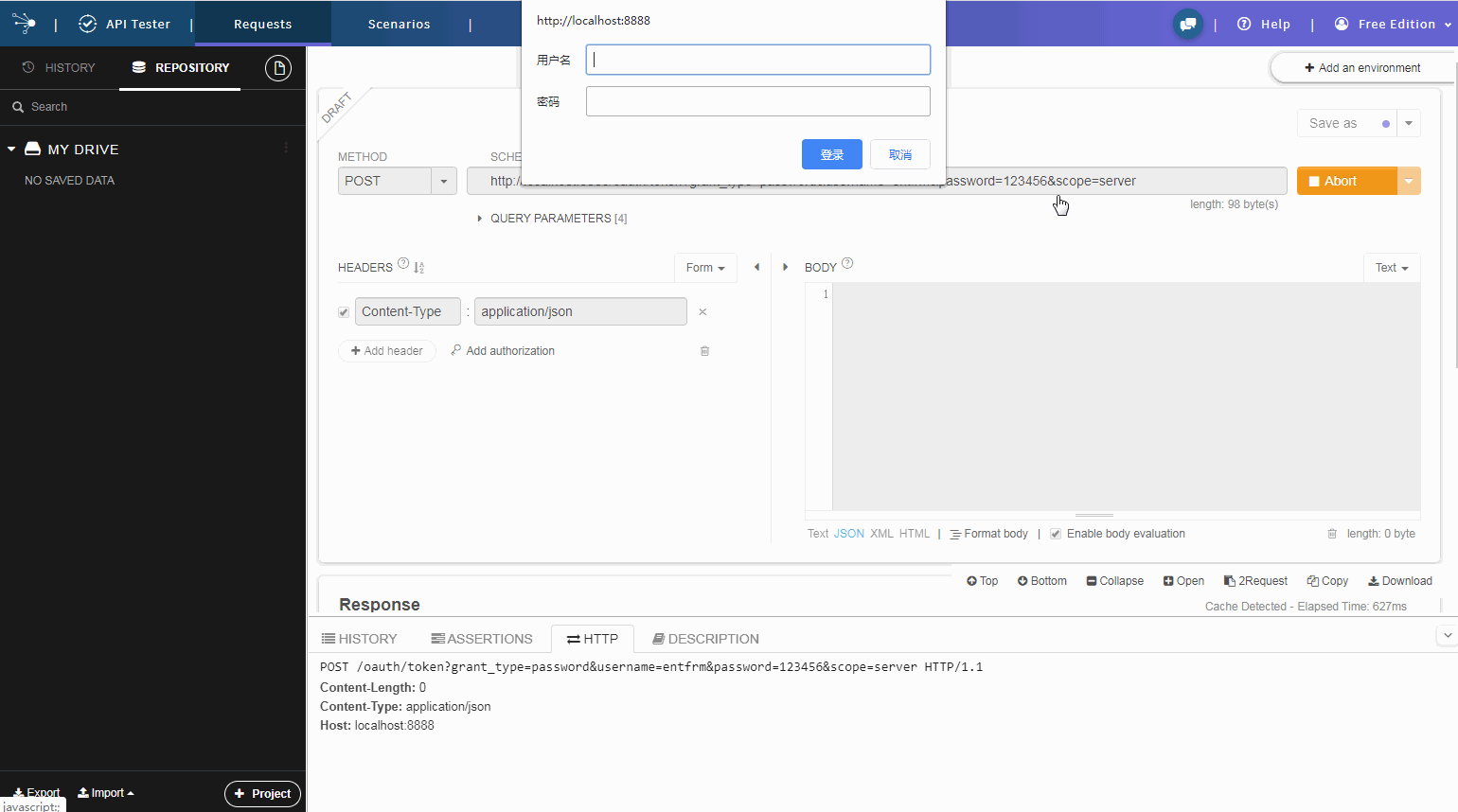Click the new file icon in sidebar
Screen dimensions: 1458x812
[278, 68]
